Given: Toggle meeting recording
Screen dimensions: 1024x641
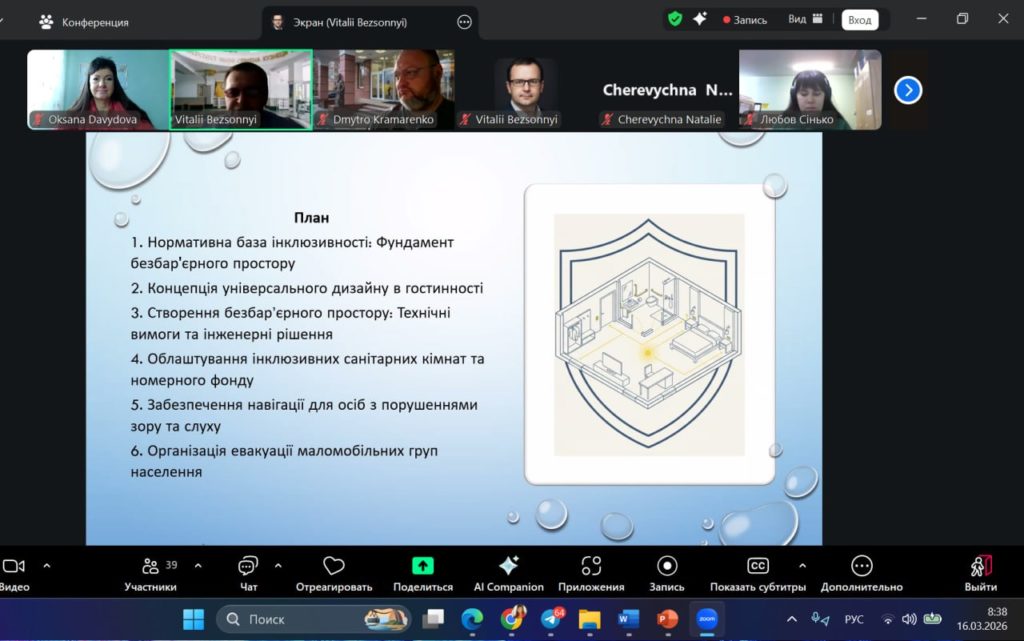Looking at the screenshot, I should 667,573.
